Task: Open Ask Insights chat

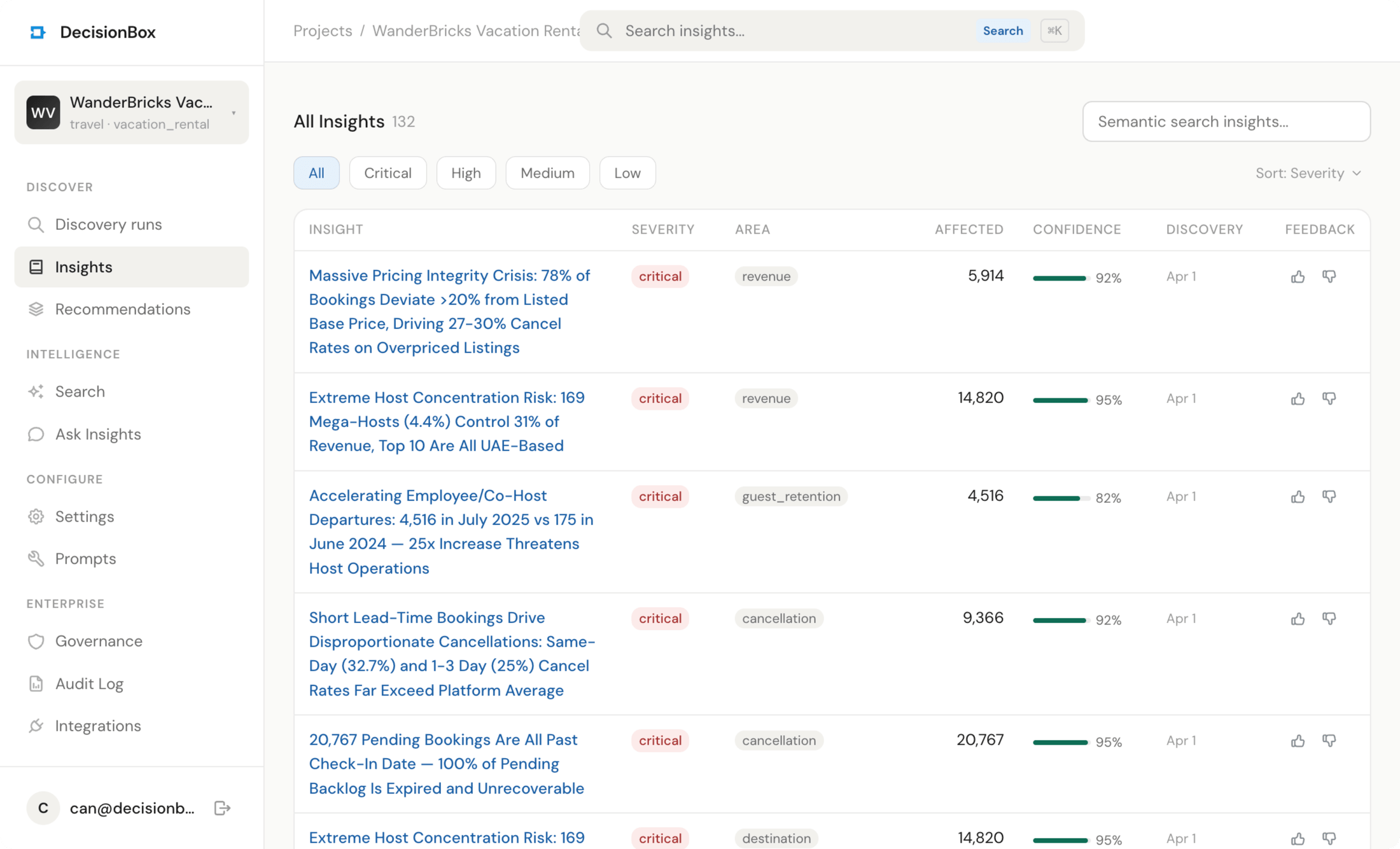Action: (98, 434)
